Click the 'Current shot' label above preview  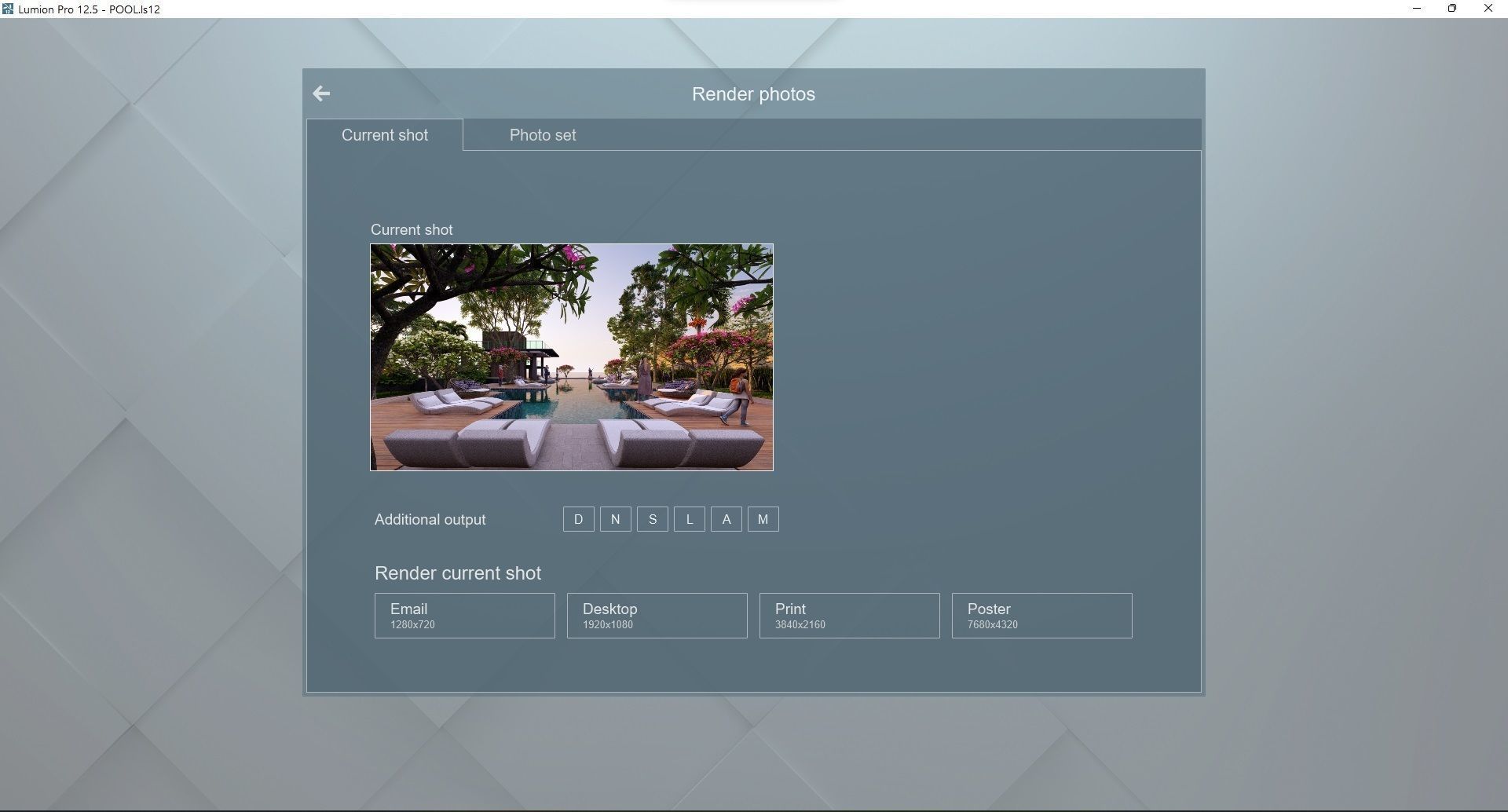[x=412, y=230]
